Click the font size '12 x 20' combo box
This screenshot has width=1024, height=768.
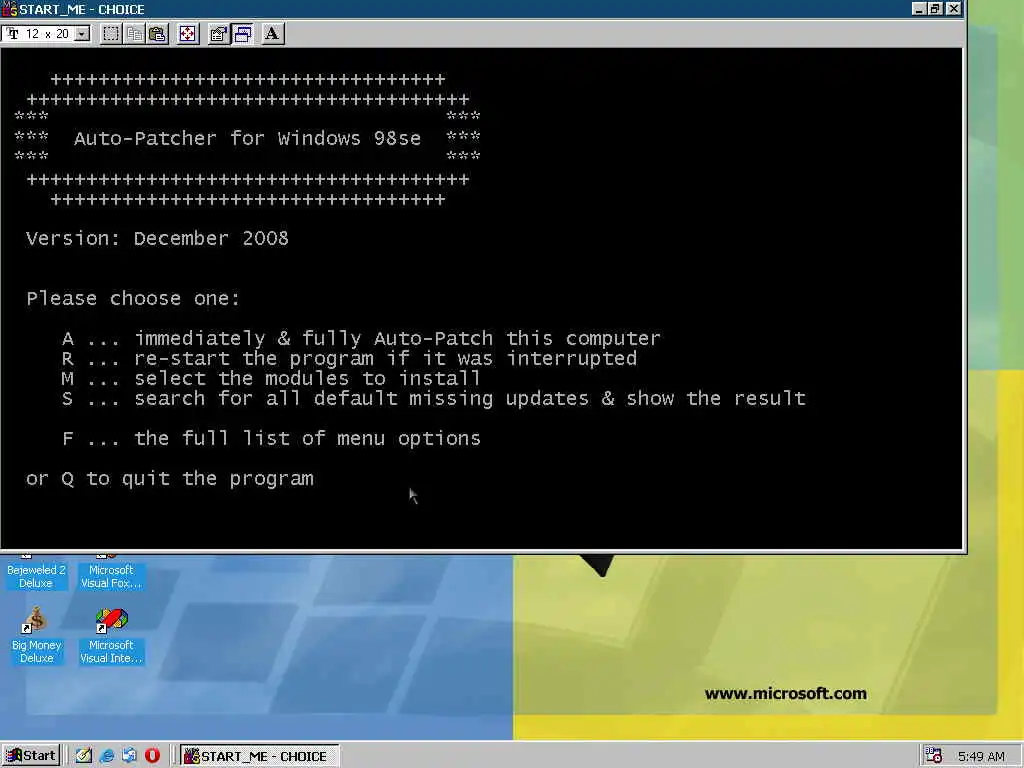click(46, 34)
